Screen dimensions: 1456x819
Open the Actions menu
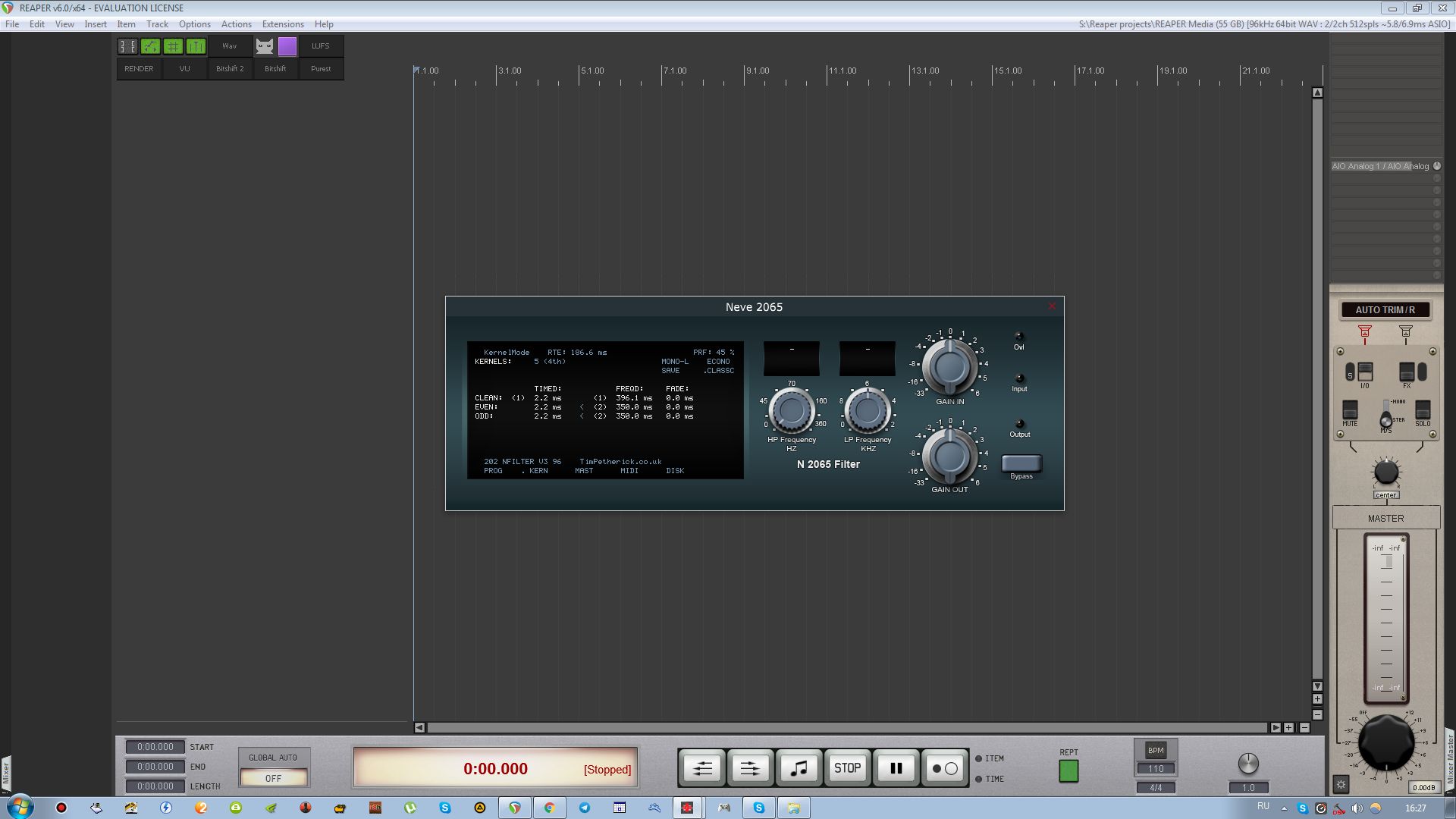coord(237,24)
